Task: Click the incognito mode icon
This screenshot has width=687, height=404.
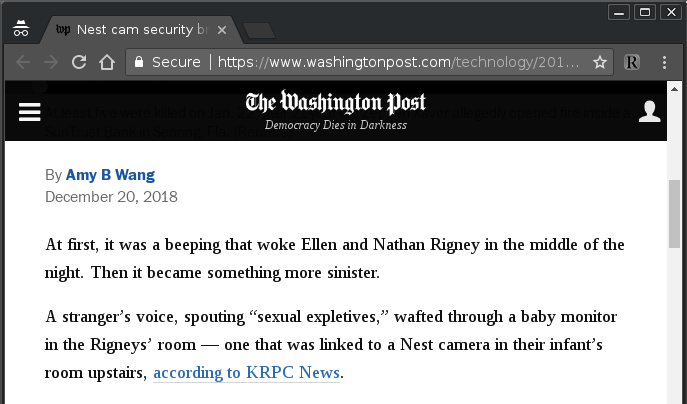Action: pyautogui.click(x=21, y=28)
